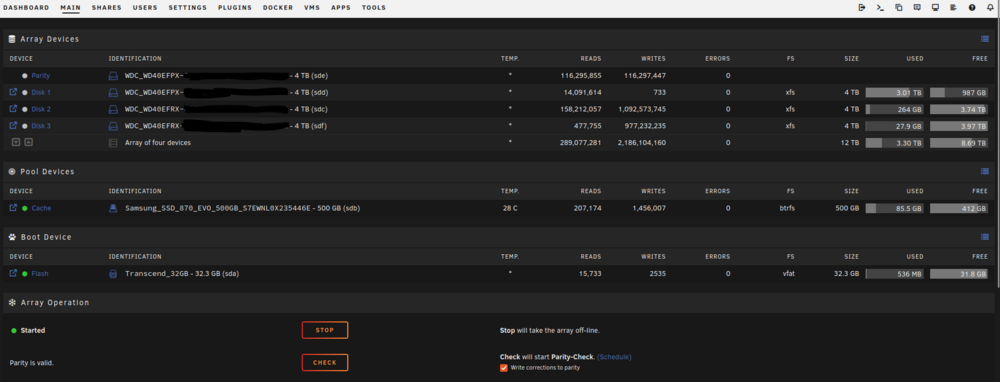Click the monitor info icon in top bar
1000x382 pixels.
tap(935, 8)
